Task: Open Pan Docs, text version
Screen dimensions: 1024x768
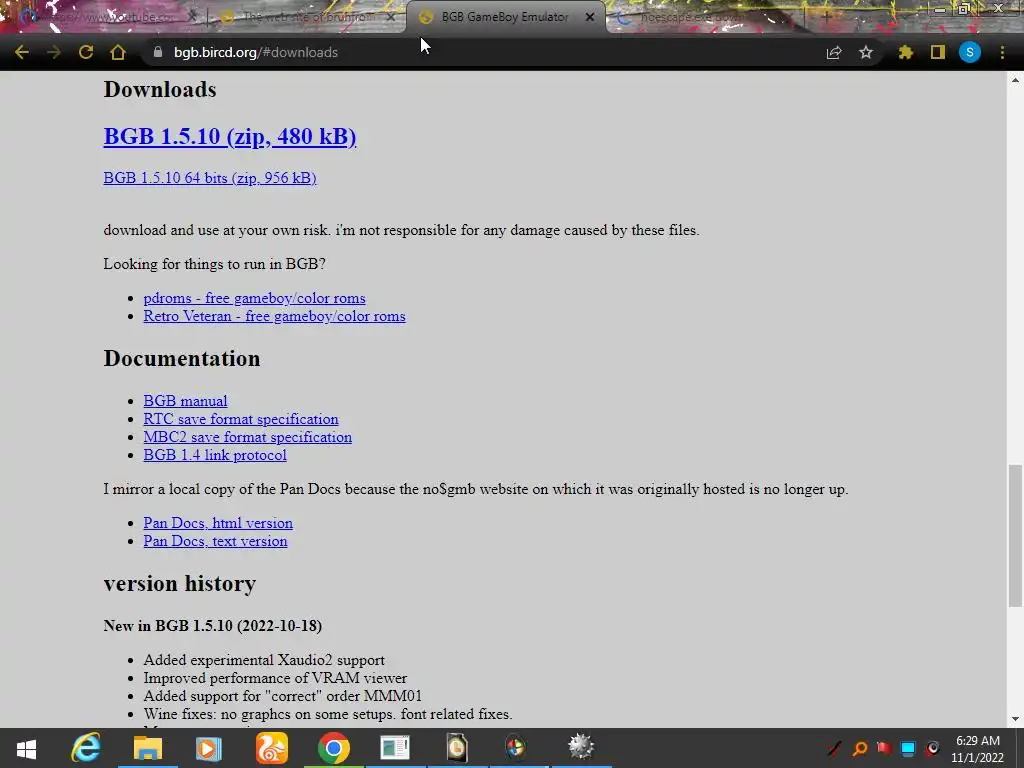Action: tap(216, 541)
